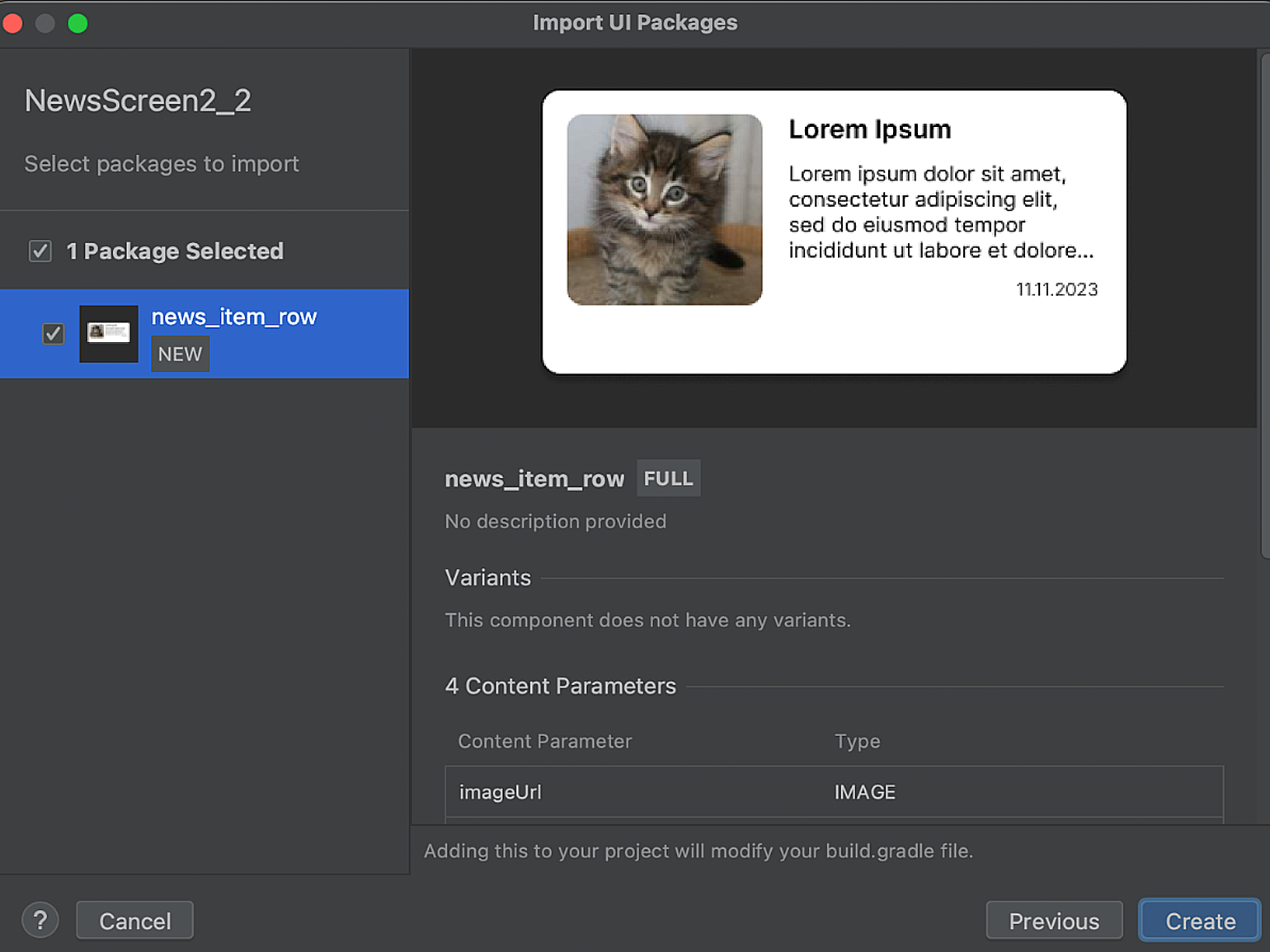
Task: Click 'This component does not have any variants.'
Action: coord(648,620)
